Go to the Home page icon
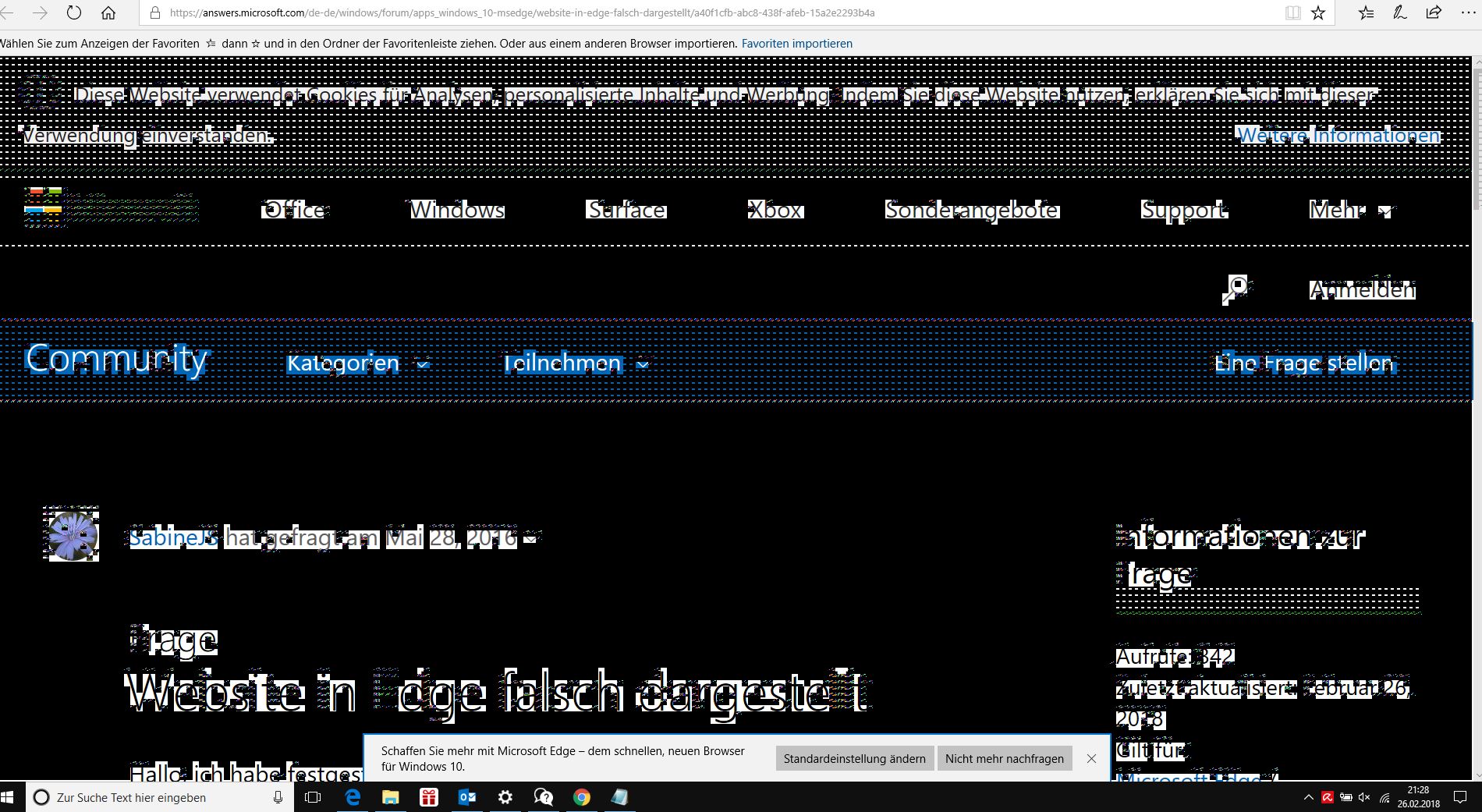Image resolution: width=1482 pixels, height=812 pixels. (108, 12)
